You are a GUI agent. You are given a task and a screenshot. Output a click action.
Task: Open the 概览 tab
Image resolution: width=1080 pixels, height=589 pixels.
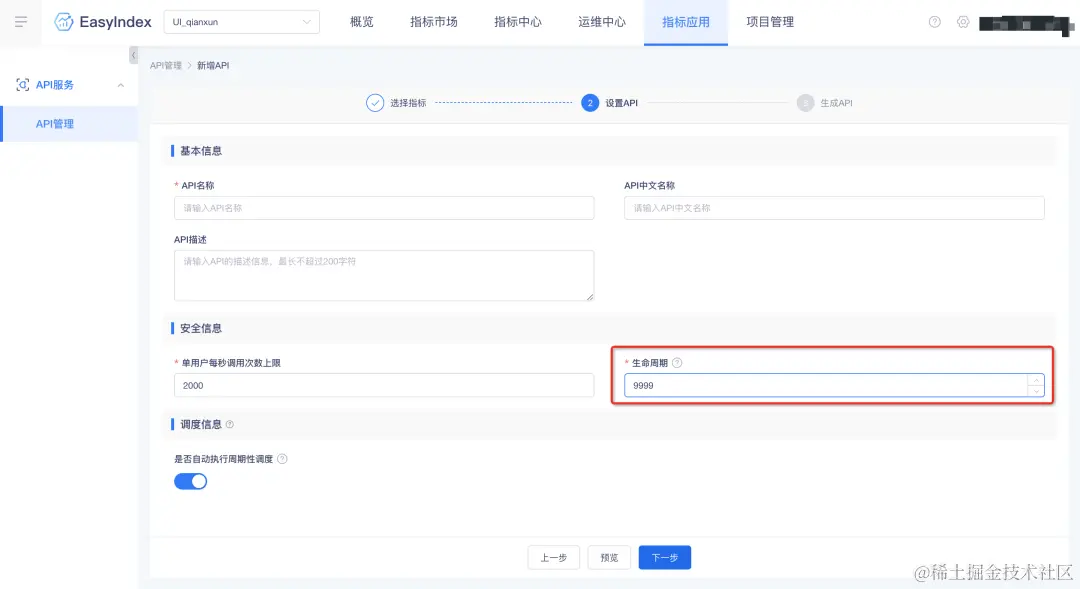coord(362,22)
